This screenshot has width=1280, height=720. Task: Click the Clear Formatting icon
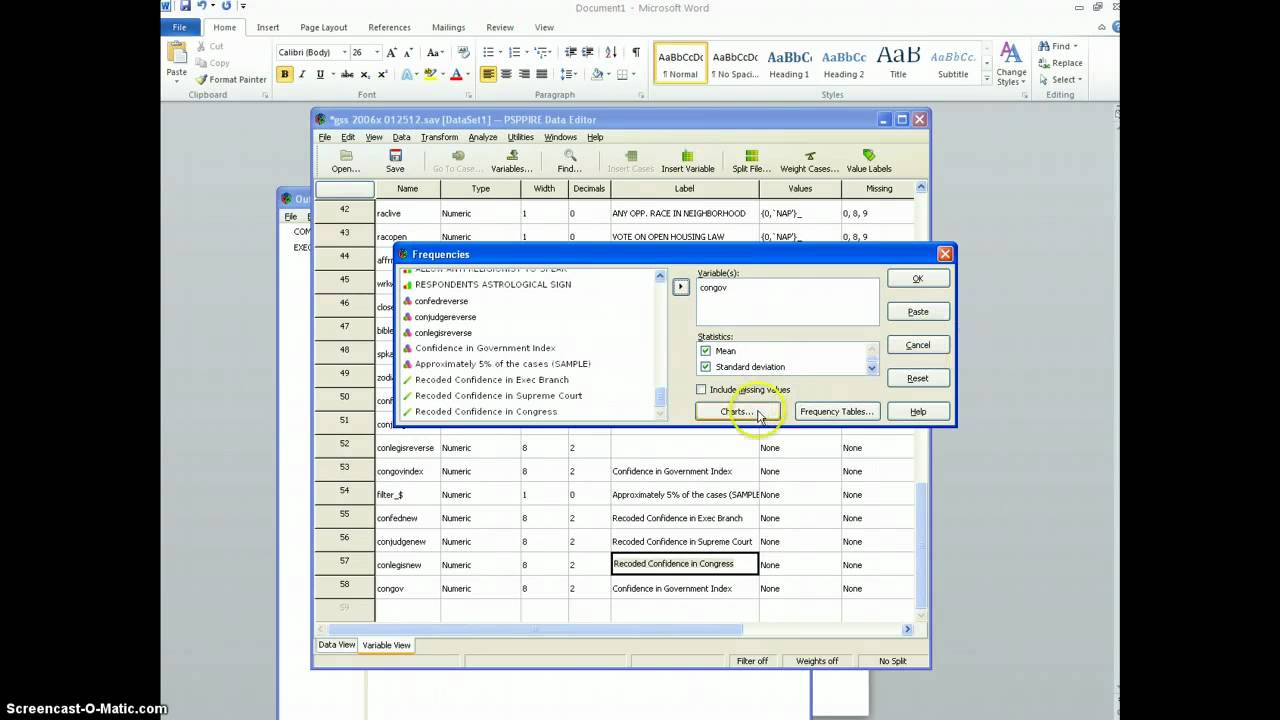tap(463, 52)
